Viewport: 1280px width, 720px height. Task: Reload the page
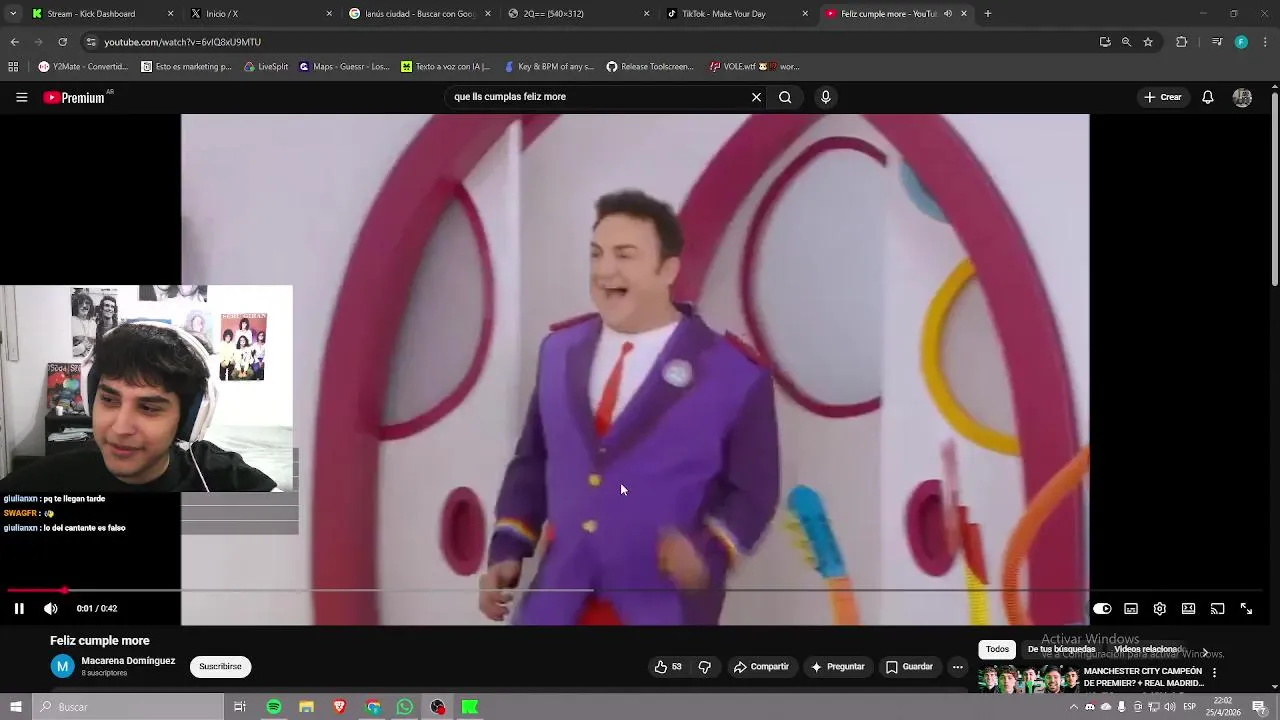pos(63,42)
